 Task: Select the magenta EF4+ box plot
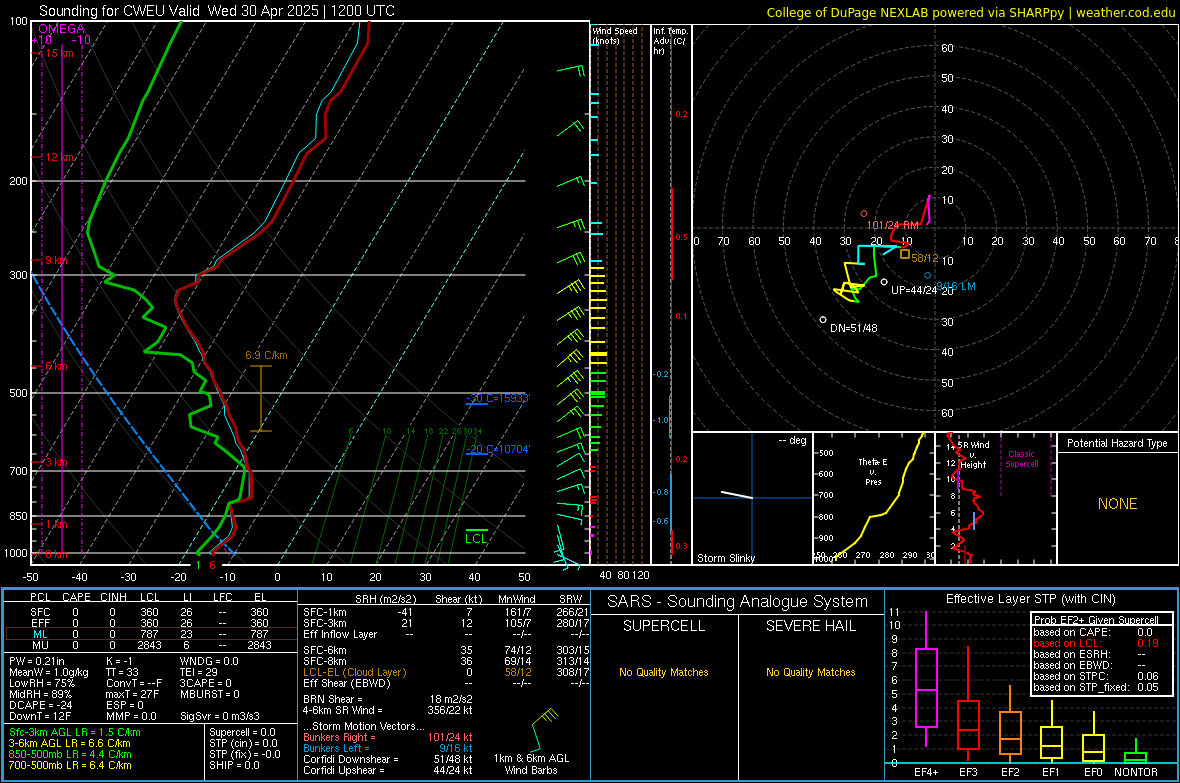tap(926, 679)
